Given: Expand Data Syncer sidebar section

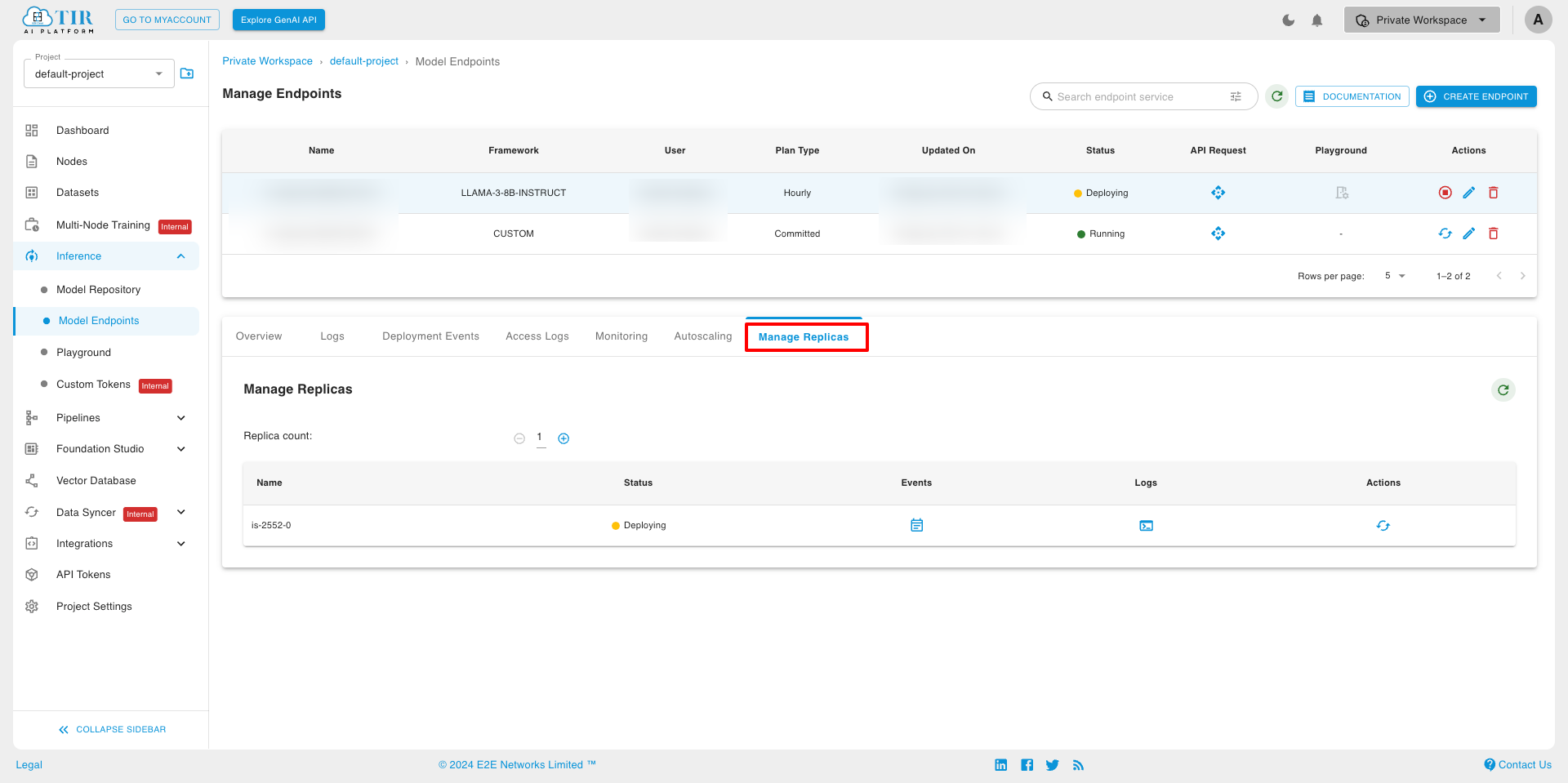Looking at the screenshot, I should tap(180, 513).
